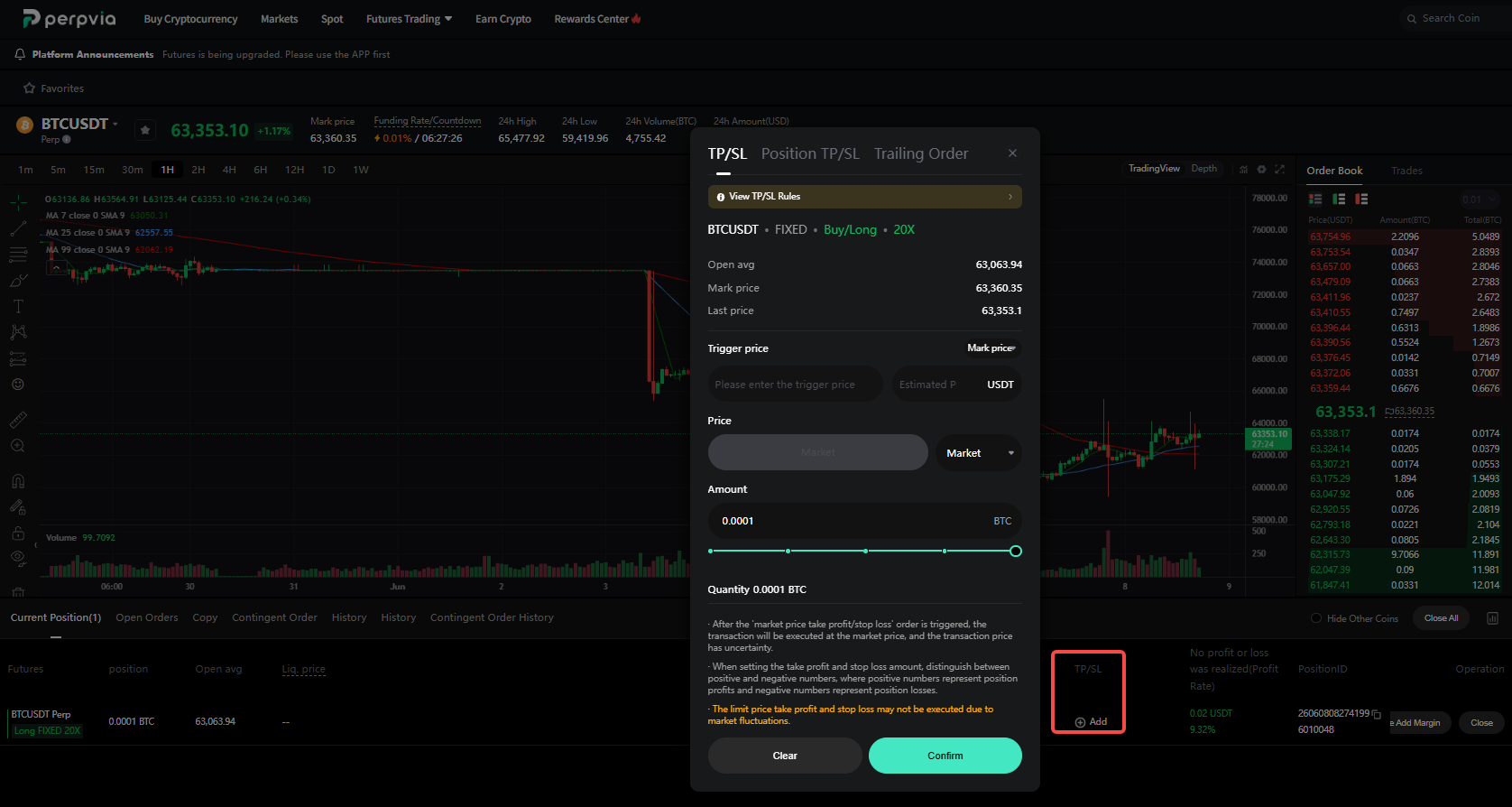Select the trend line drawing tool
The image size is (1512, 807).
(x=18, y=228)
